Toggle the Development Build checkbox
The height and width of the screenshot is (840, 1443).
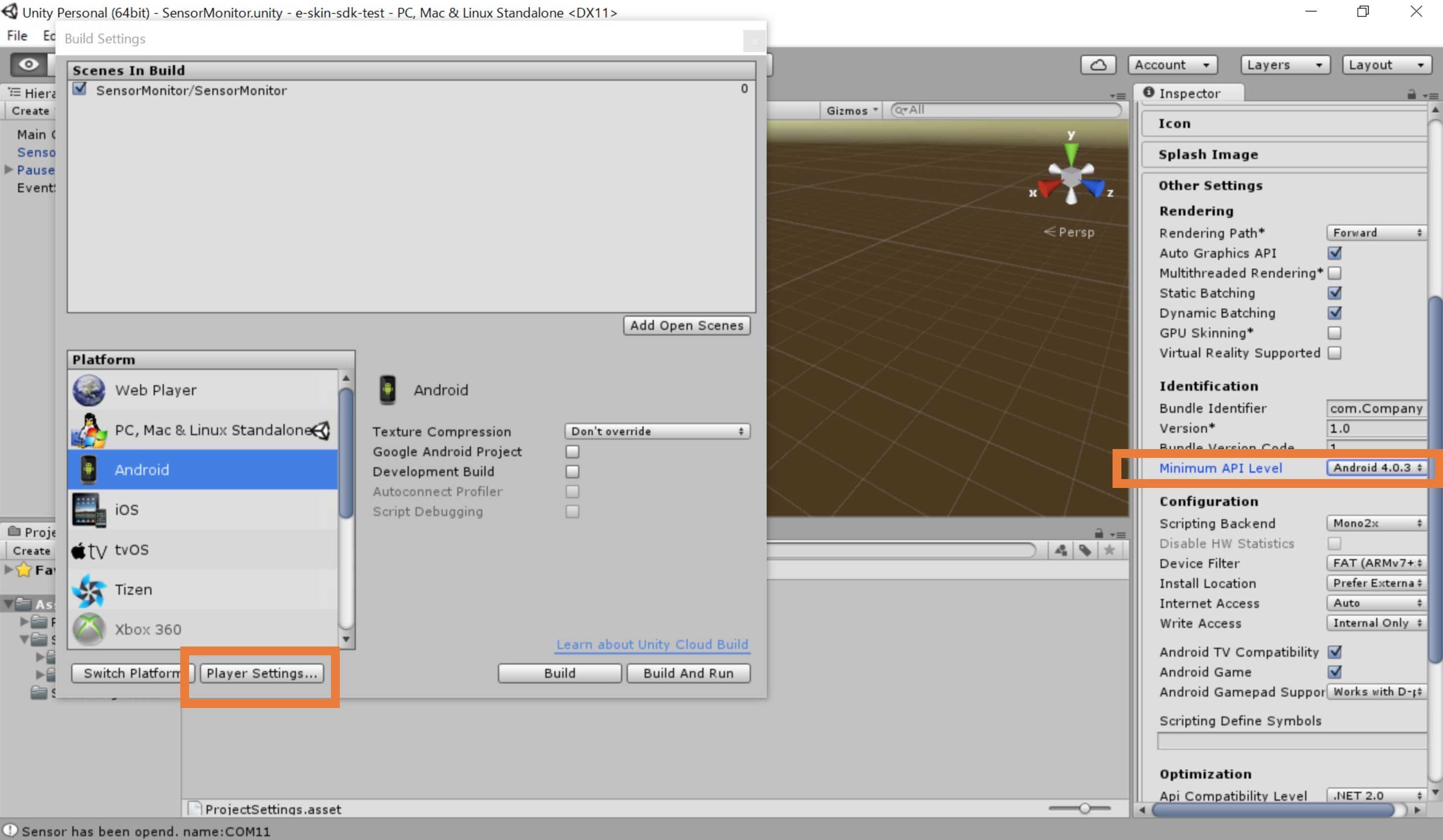pyautogui.click(x=572, y=471)
